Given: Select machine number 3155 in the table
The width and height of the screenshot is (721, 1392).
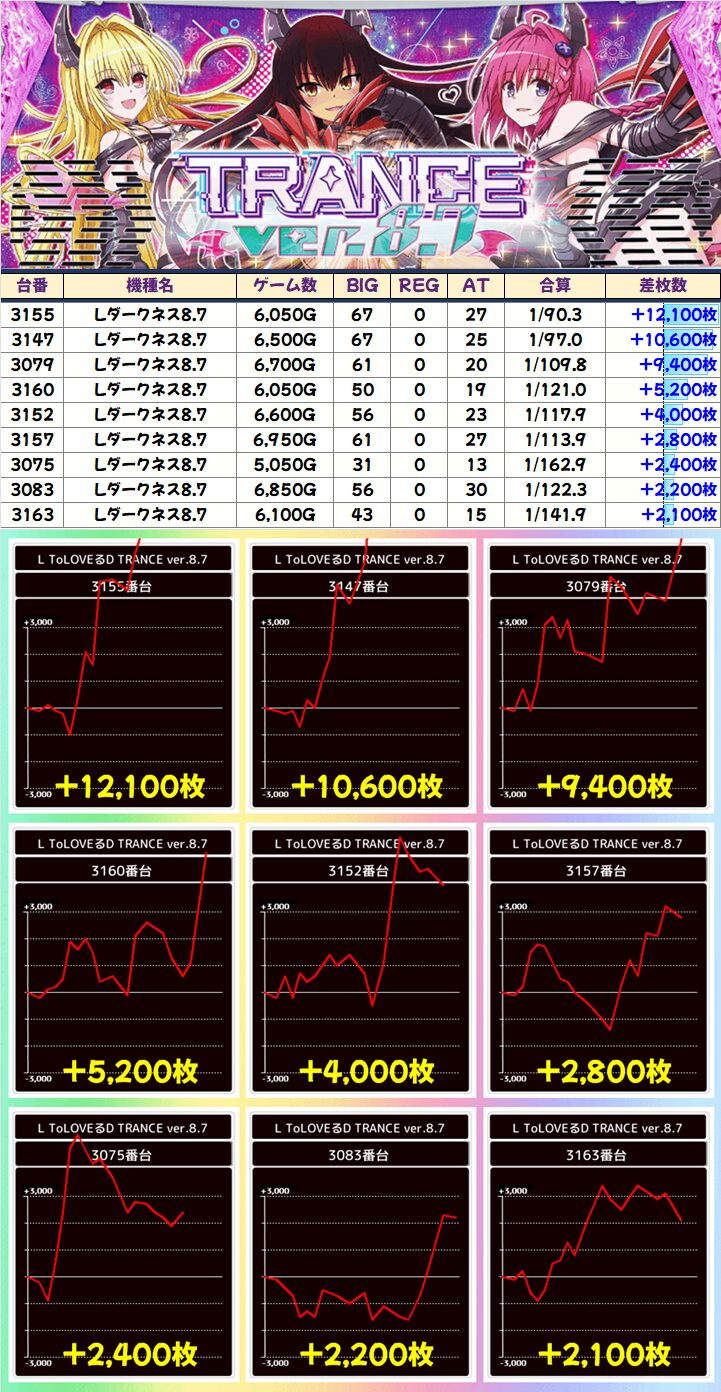Looking at the screenshot, I should point(32,314).
